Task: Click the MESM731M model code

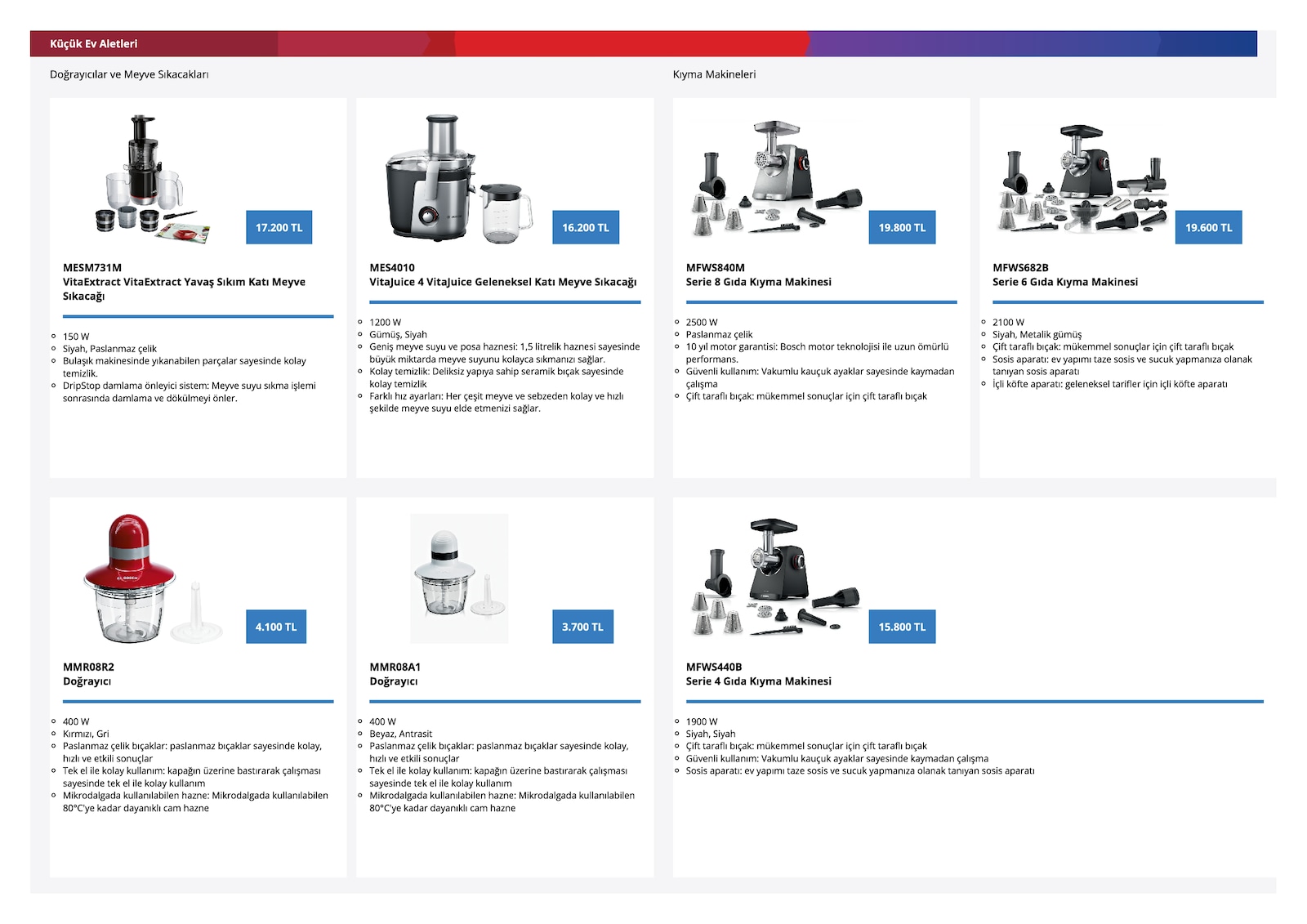Action: (92, 267)
